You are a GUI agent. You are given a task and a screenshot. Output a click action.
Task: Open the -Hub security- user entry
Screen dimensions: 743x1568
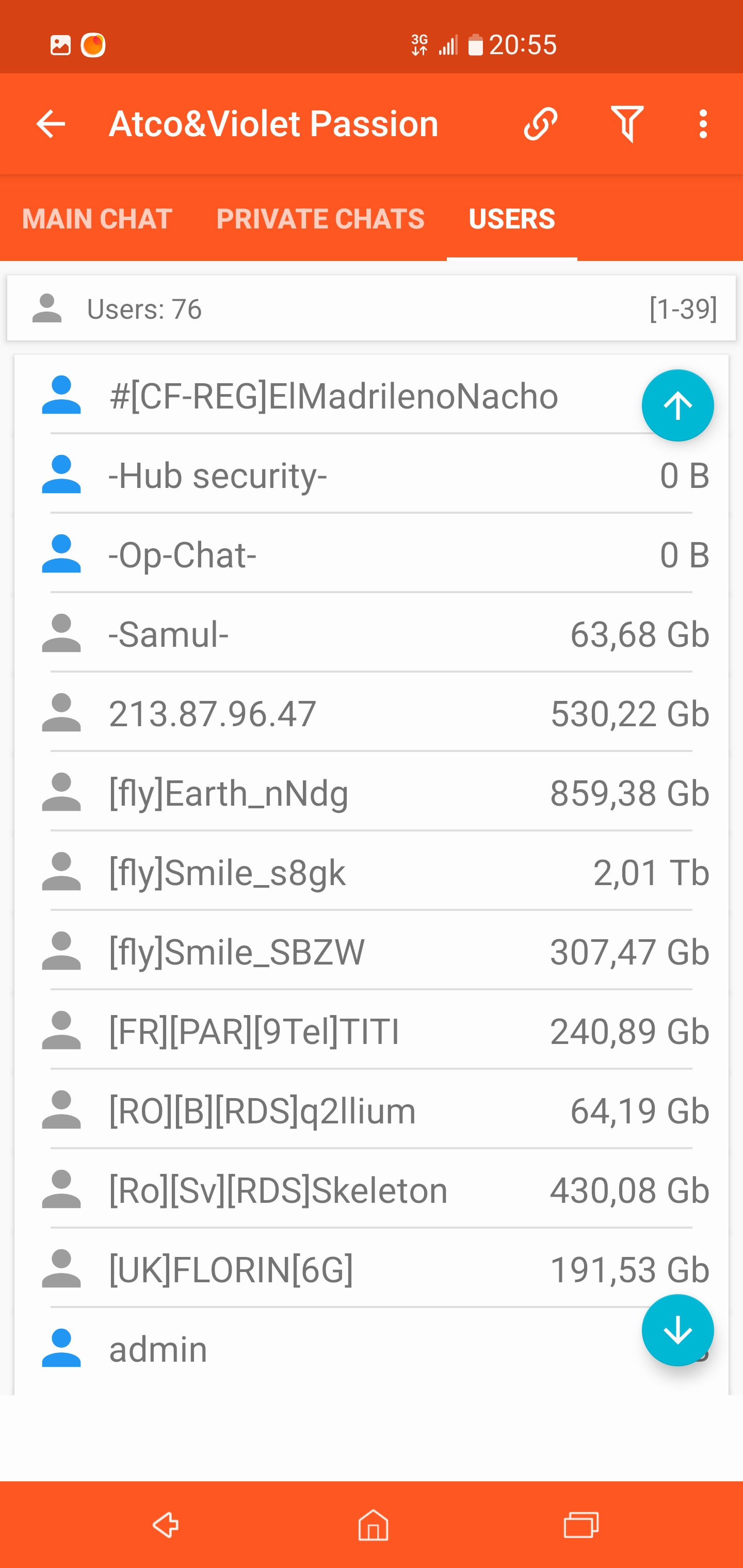218,476
